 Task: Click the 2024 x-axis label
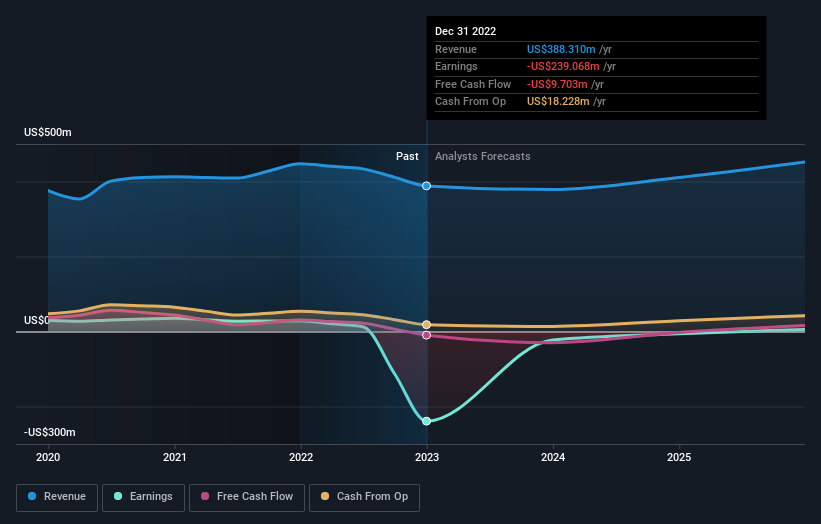tap(553, 458)
